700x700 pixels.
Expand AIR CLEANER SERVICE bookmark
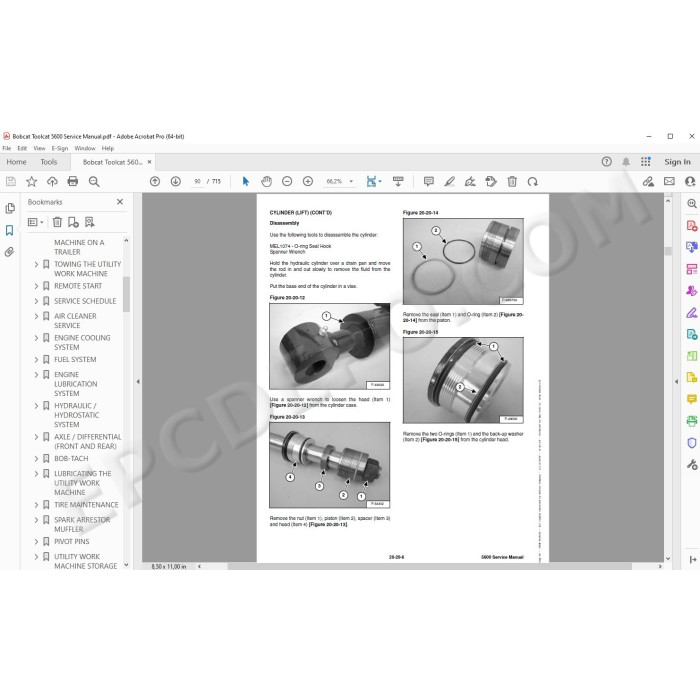point(37,316)
